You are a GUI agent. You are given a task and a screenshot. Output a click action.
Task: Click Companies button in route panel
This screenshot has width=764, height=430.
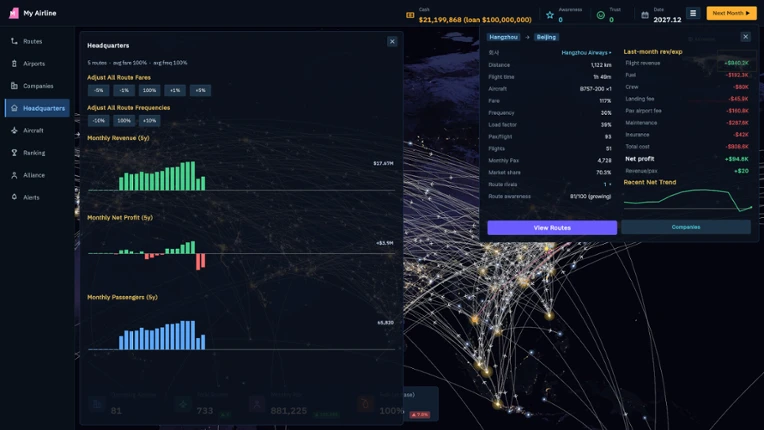click(x=686, y=227)
